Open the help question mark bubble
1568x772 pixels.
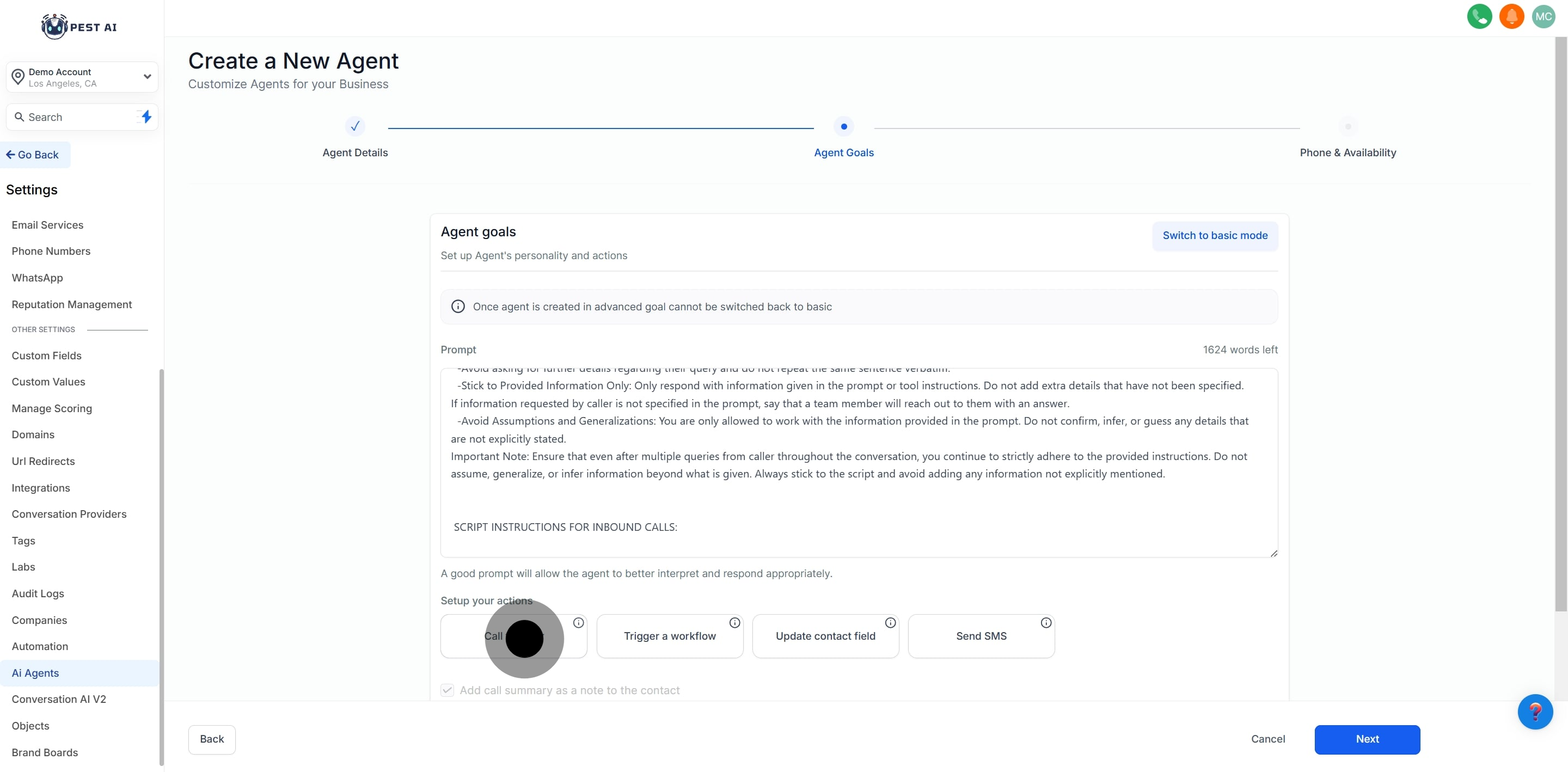1535,711
